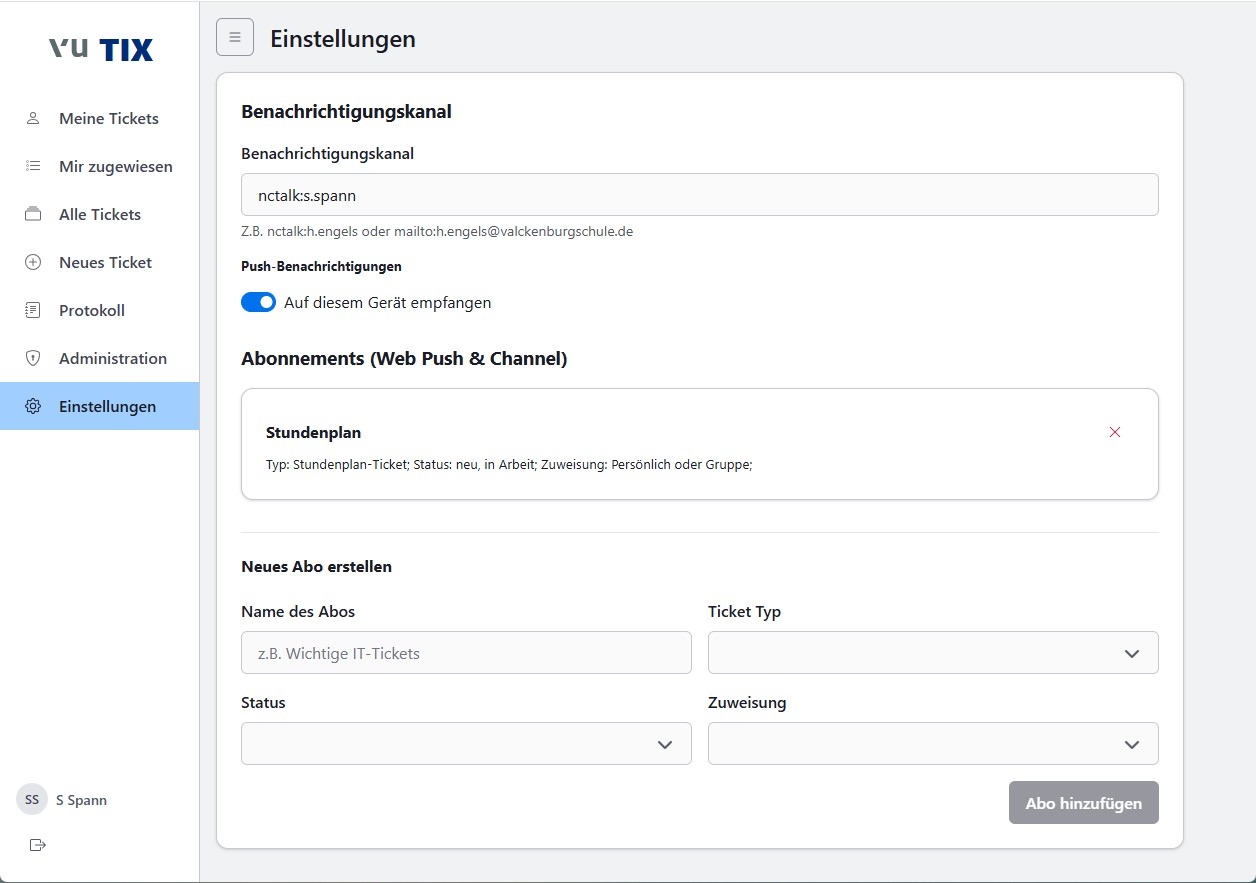The image size is (1256, 883).
Task: Toggle the hamburger sidebar menu button
Action: (x=235, y=38)
